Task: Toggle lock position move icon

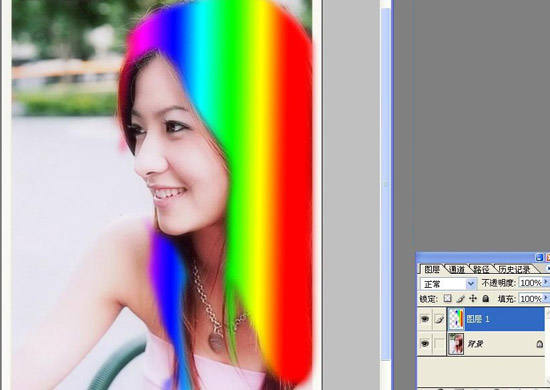Action: click(x=473, y=298)
